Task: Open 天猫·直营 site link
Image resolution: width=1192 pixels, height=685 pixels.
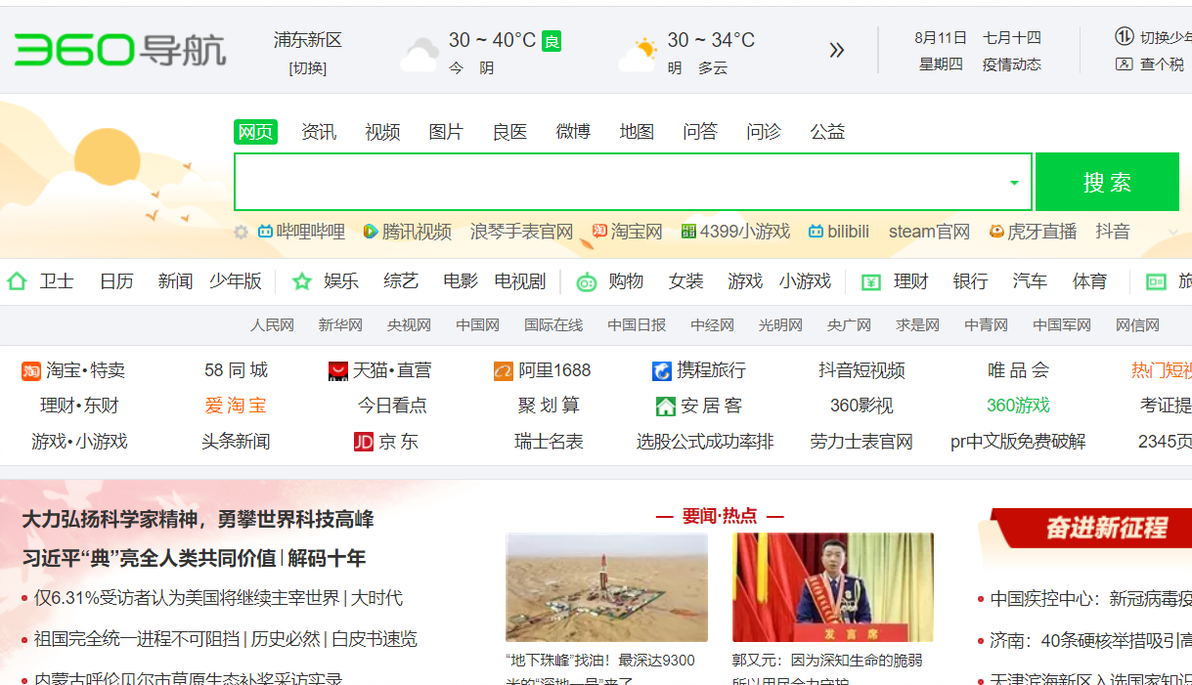Action: coord(379,370)
